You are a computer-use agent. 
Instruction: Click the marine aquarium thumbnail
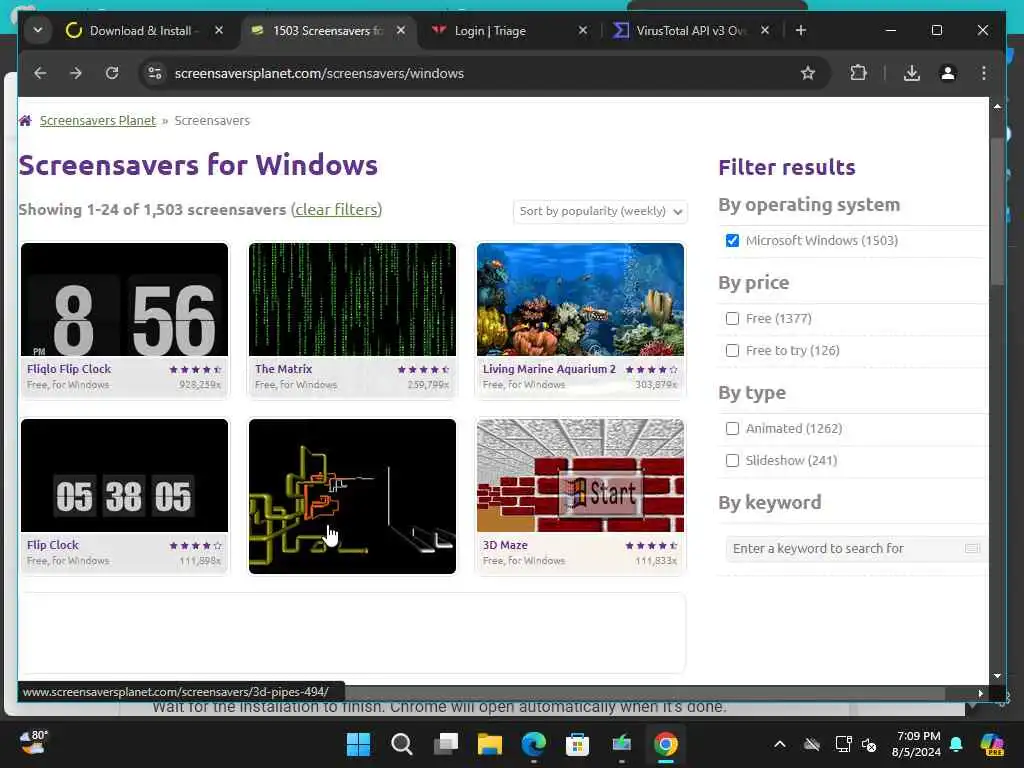click(581, 300)
